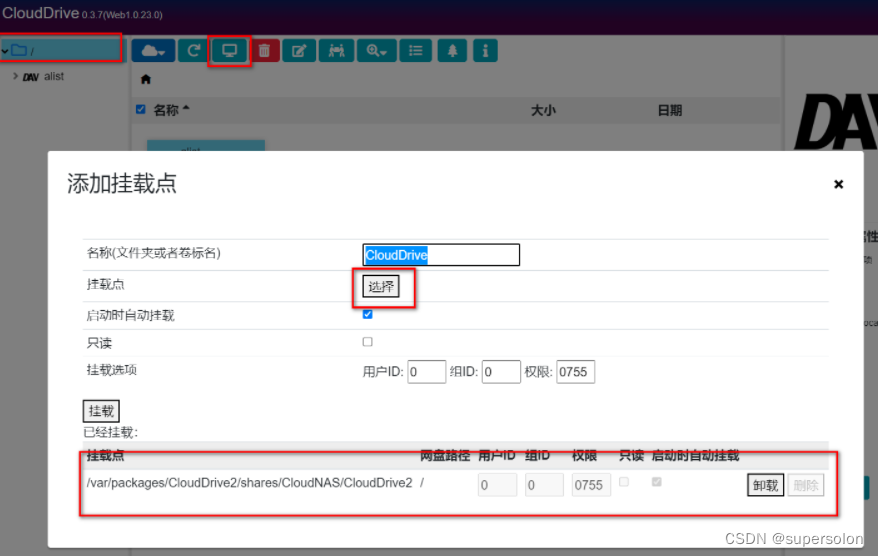Image resolution: width=878 pixels, height=556 pixels.
Task: Select the root folder in sidebar
Action: (60, 50)
